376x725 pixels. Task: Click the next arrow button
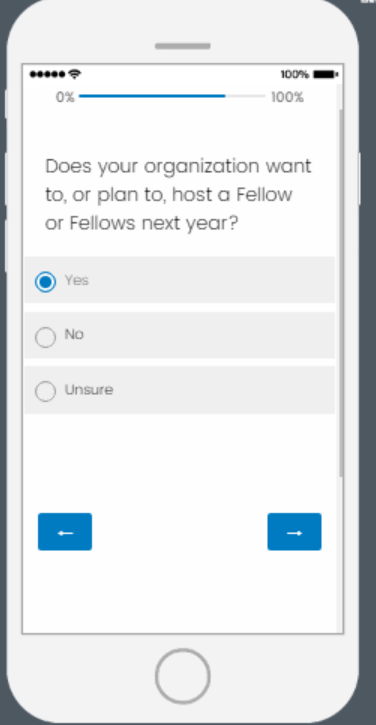294,532
